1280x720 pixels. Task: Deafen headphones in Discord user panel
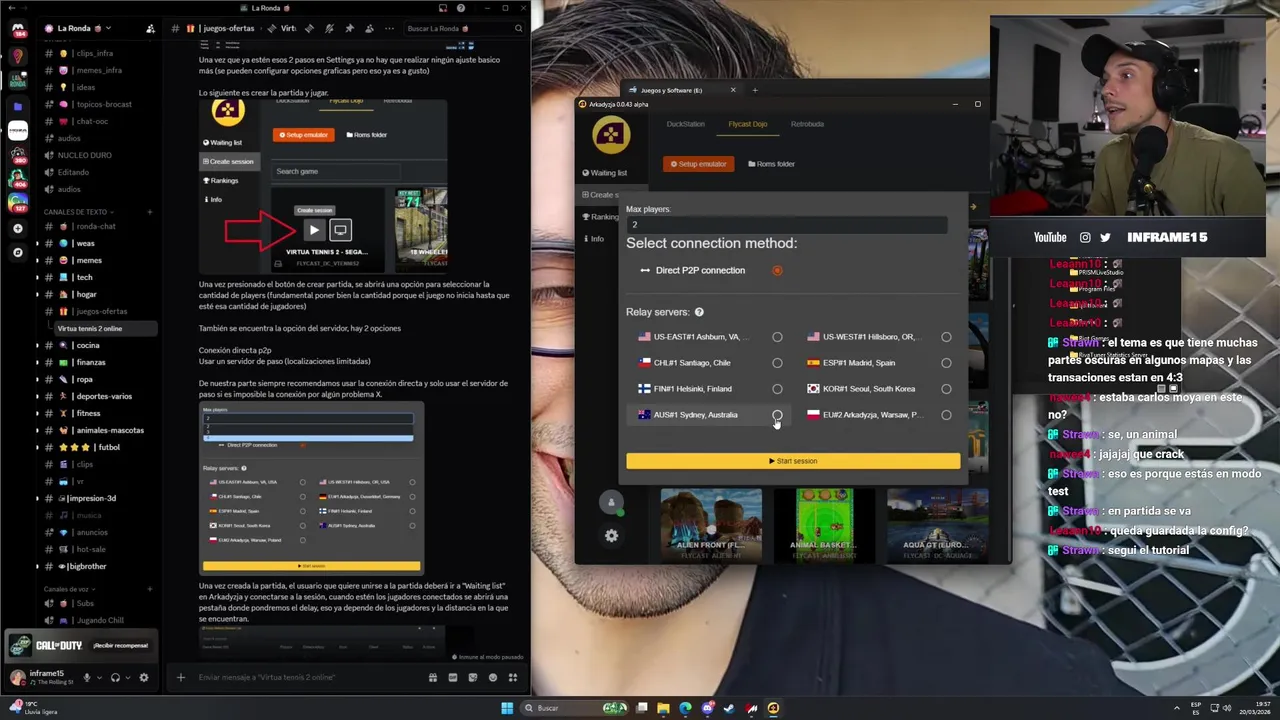click(116, 677)
